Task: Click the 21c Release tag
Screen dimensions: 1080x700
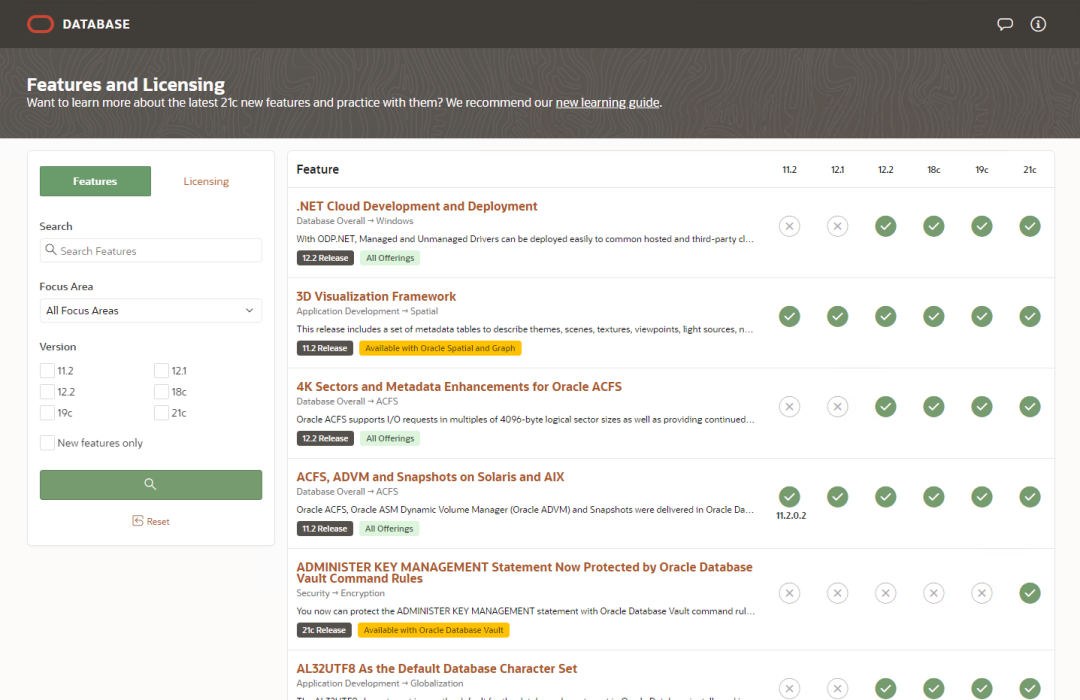Action: coord(324,630)
